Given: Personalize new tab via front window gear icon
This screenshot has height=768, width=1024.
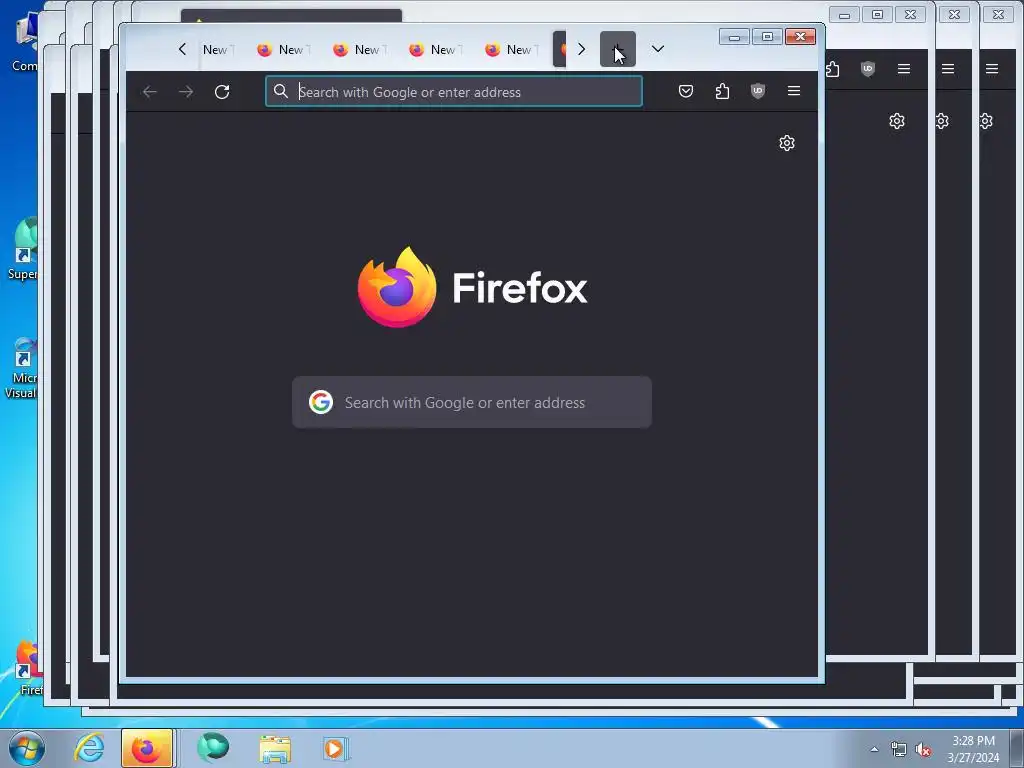Looking at the screenshot, I should [787, 143].
